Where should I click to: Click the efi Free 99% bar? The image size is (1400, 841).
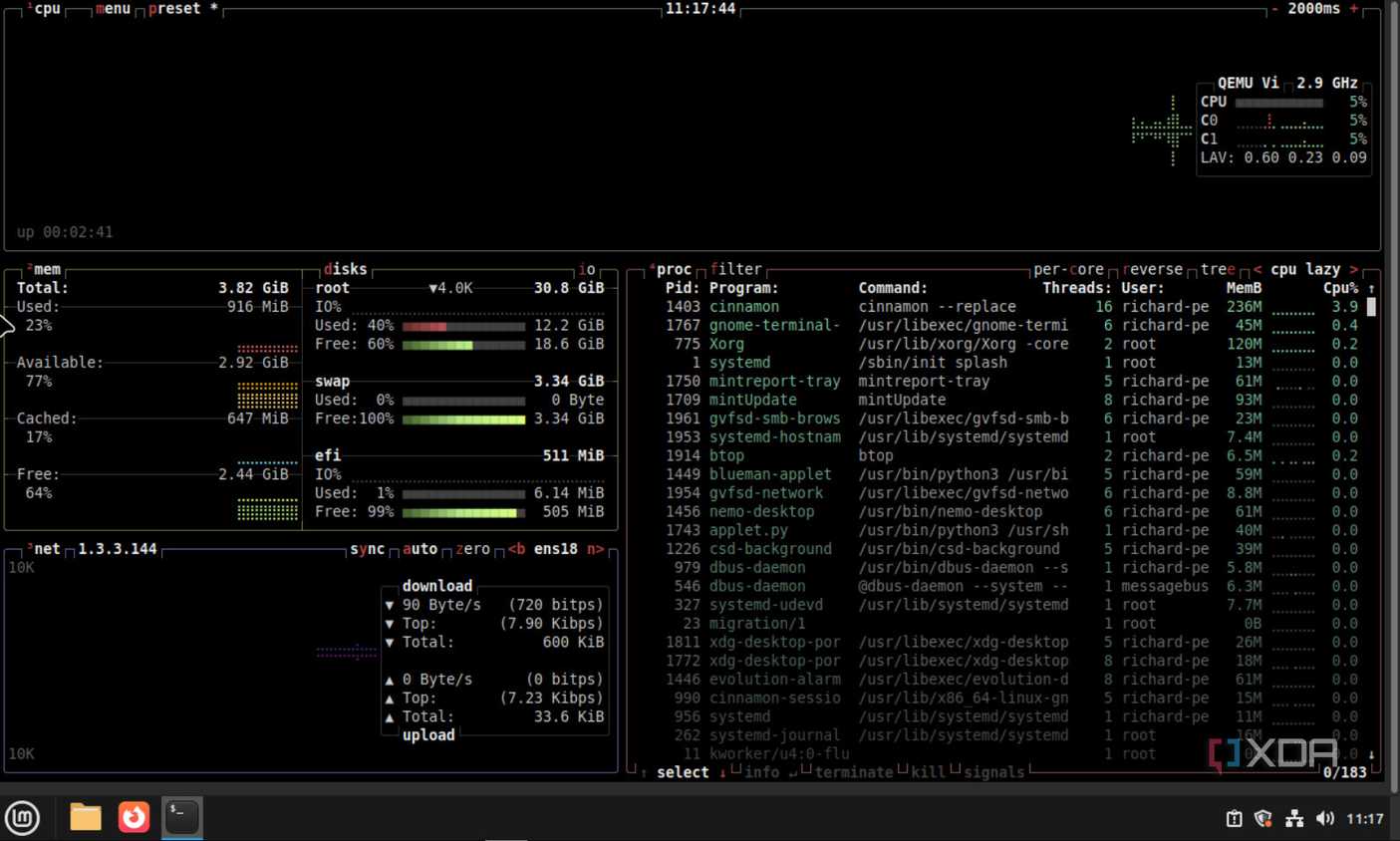[x=463, y=512]
